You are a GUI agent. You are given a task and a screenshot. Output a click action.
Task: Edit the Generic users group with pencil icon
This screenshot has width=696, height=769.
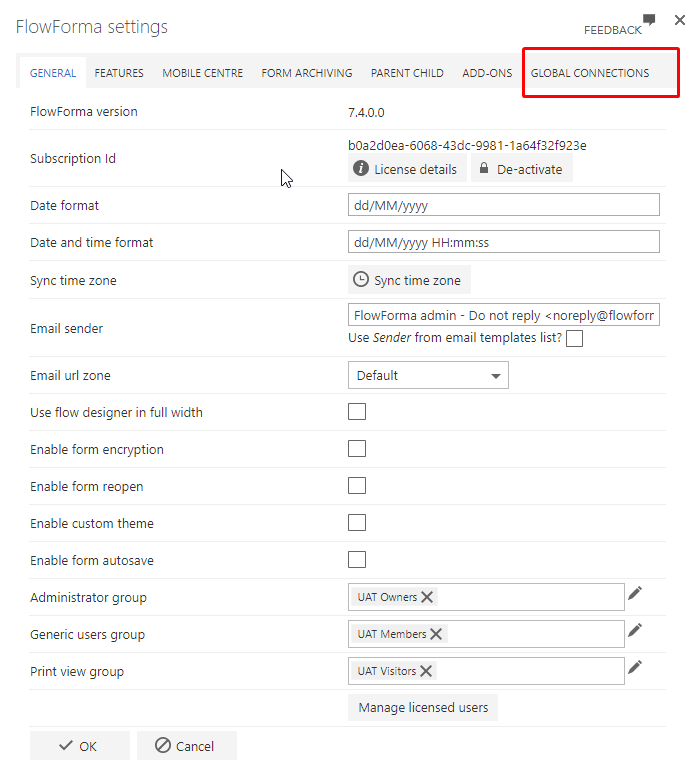point(635,630)
